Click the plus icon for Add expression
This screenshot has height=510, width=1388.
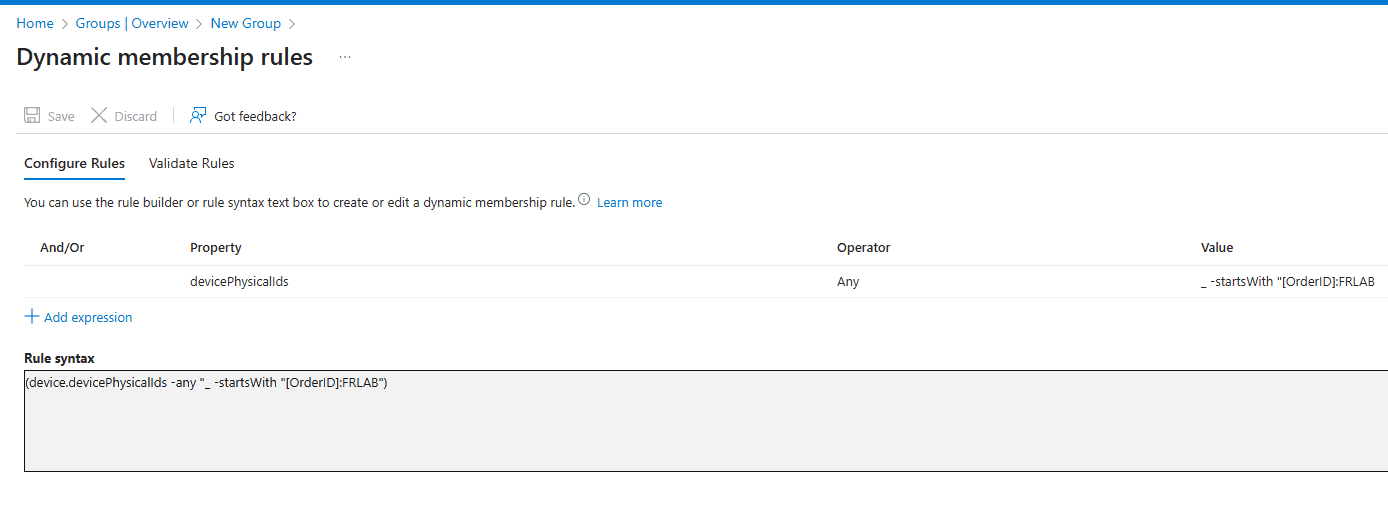[32, 317]
